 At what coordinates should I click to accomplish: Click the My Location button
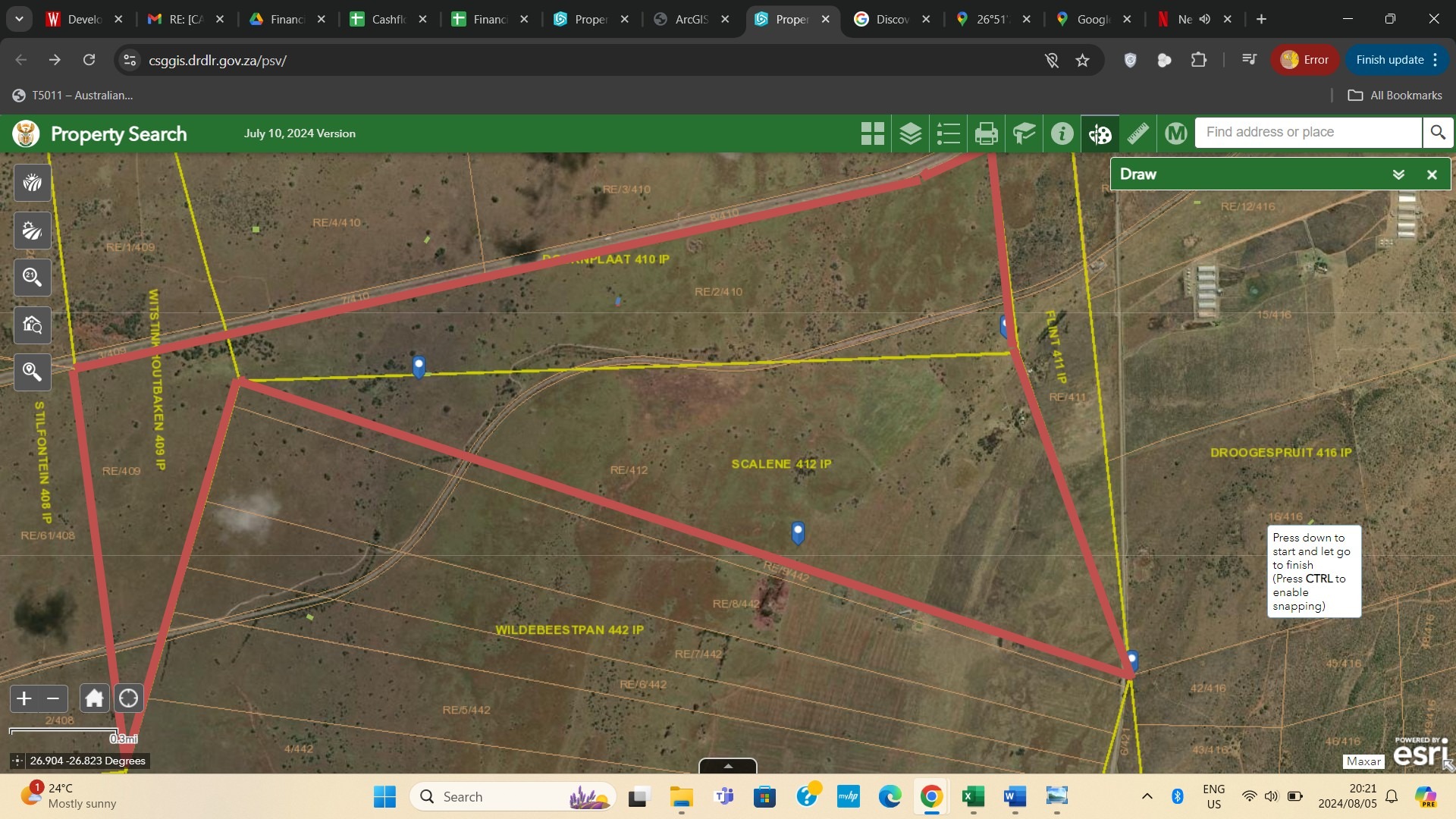128,698
